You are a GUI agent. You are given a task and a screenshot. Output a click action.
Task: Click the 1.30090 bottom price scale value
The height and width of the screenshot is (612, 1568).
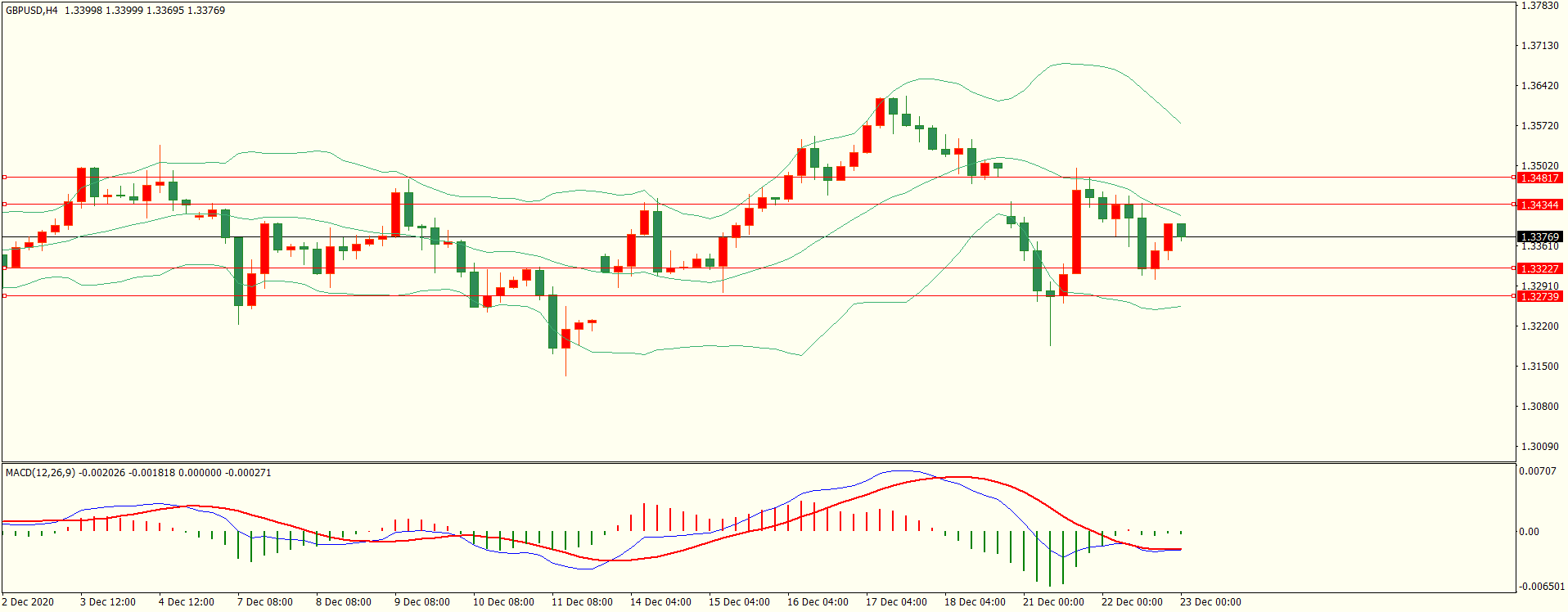(1539, 447)
